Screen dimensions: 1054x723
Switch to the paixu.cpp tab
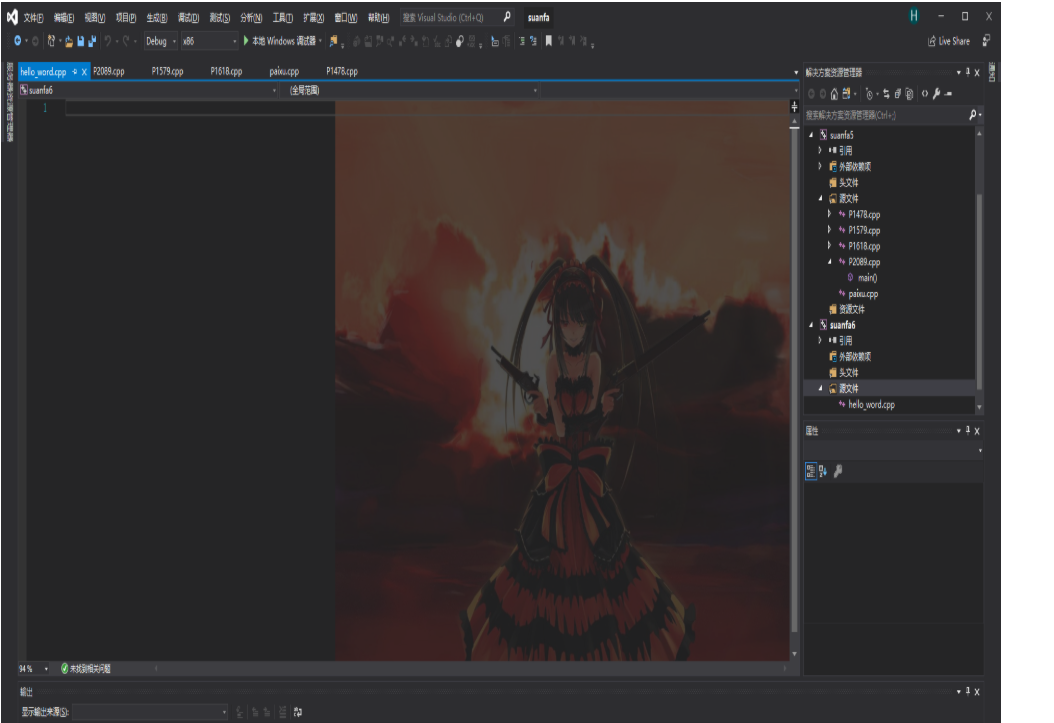(x=284, y=71)
